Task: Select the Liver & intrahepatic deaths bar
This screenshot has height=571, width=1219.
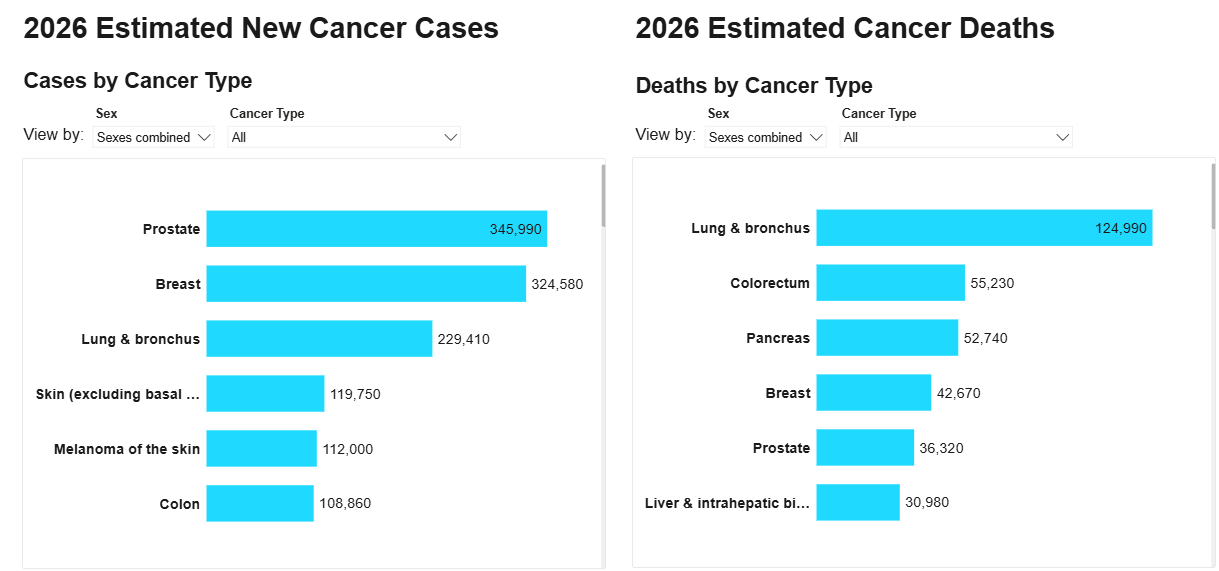Action: (858, 502)
